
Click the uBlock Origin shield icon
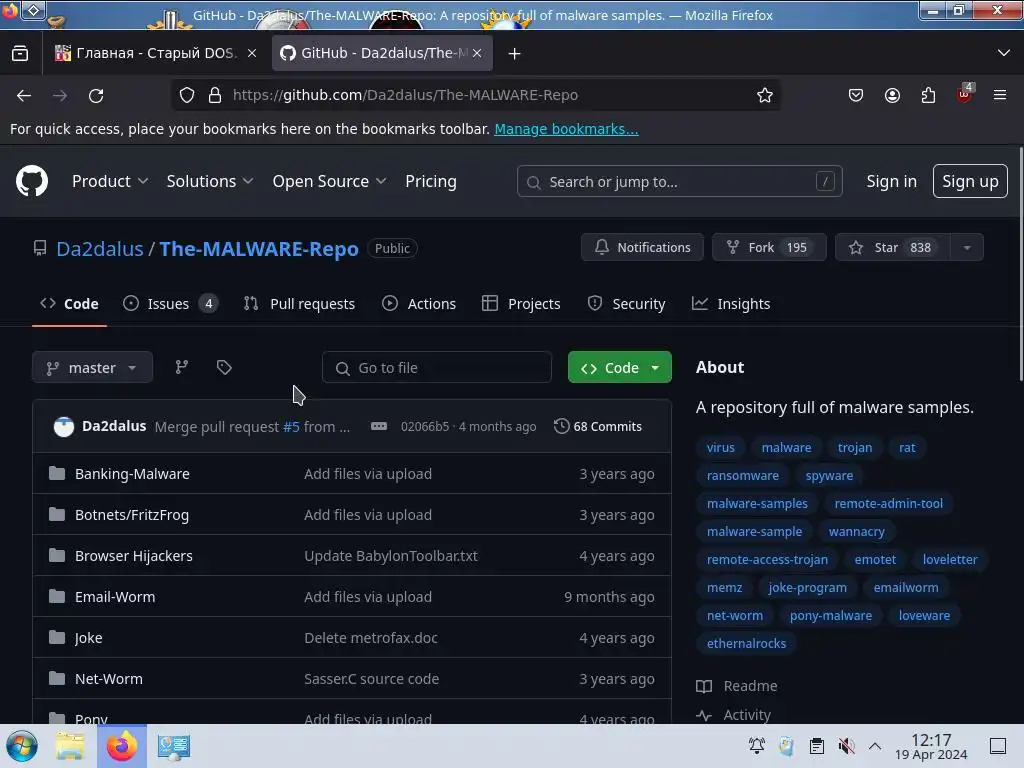click(965, 95)
